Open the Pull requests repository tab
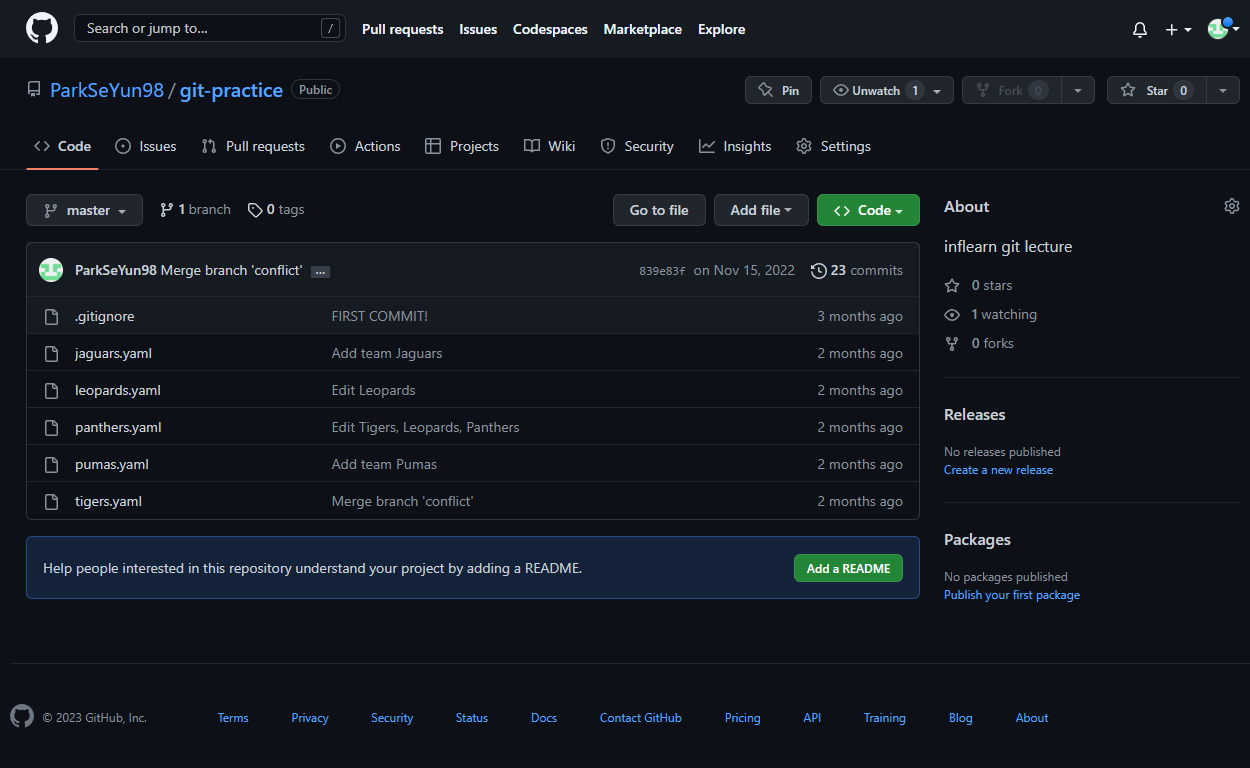This screenshot has width=1250, height=768. click(x=253, y=146)
